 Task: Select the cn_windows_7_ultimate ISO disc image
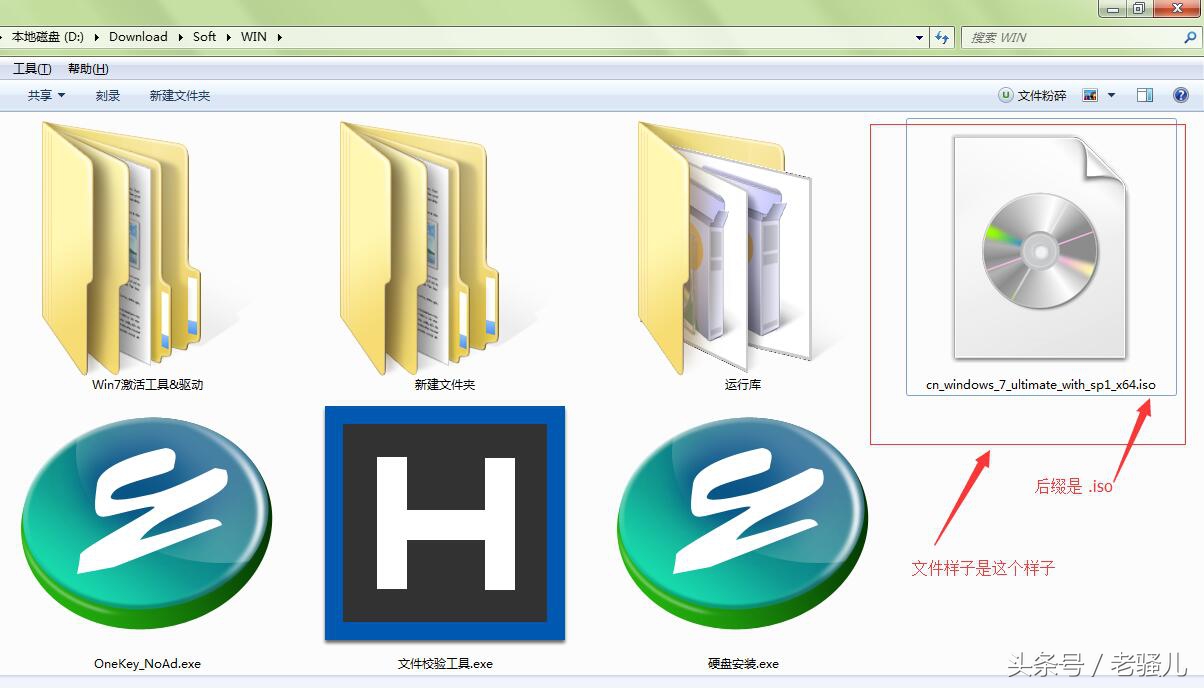(1040, 250)
